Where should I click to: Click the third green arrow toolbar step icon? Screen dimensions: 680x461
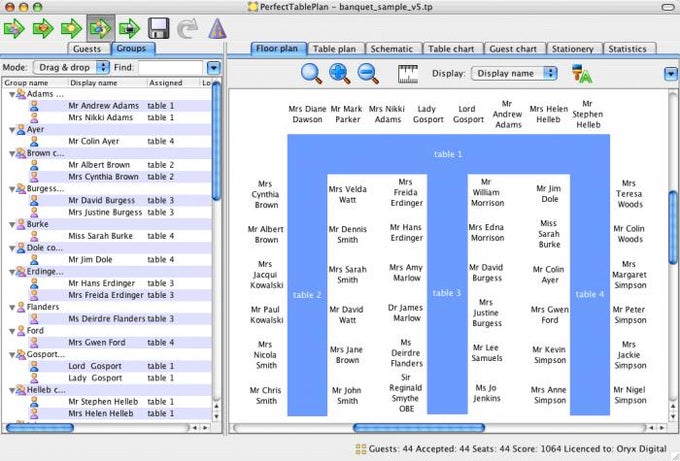(x=72, y=29)
